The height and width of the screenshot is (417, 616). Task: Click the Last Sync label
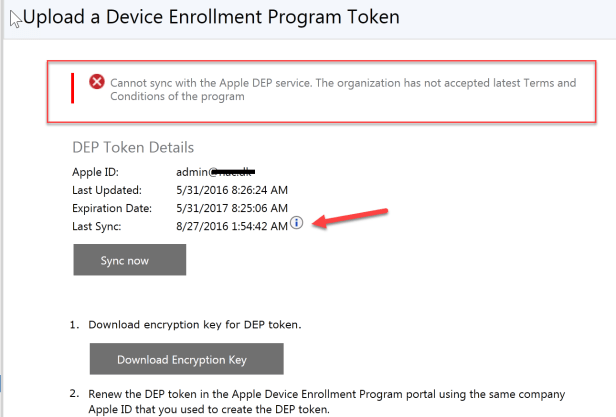click(99, 227)
